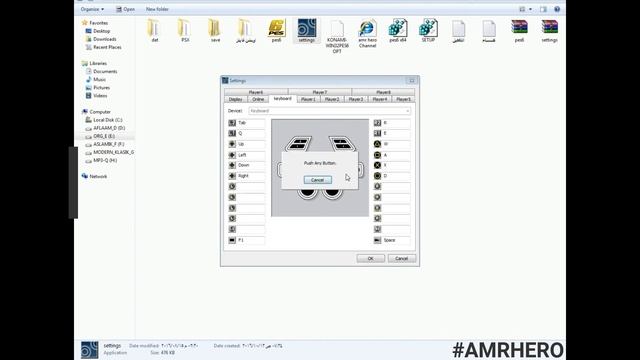Click the Start button icon beside Space
The height and width of the screenshot is (360, 640).
(377, 240)
